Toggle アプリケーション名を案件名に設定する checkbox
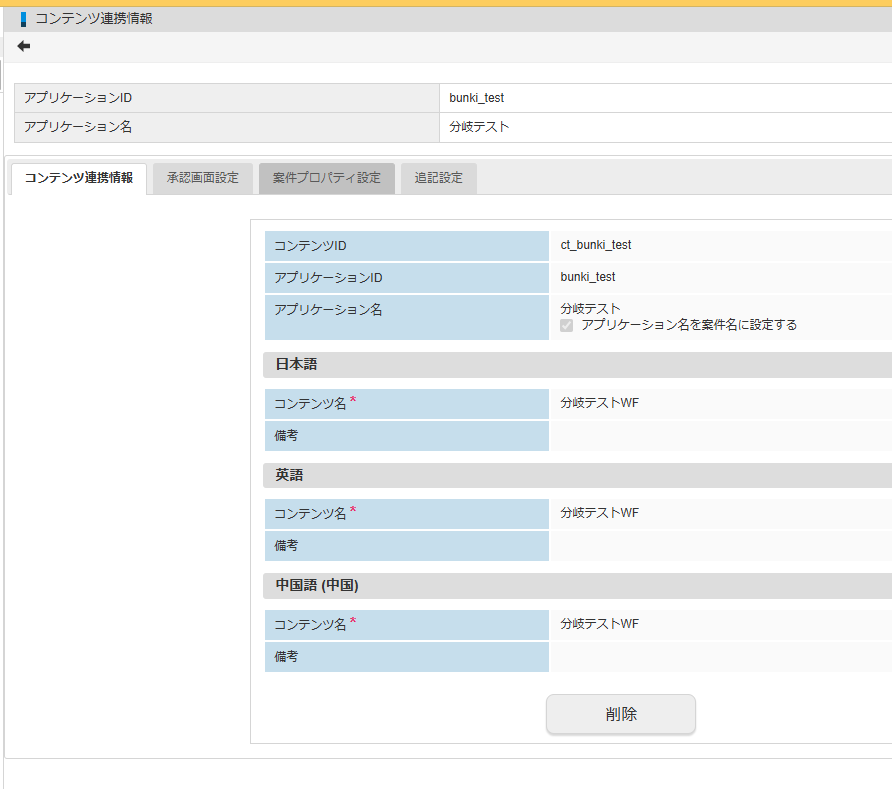The image size is (892, 789). click(x=567, y=325)
